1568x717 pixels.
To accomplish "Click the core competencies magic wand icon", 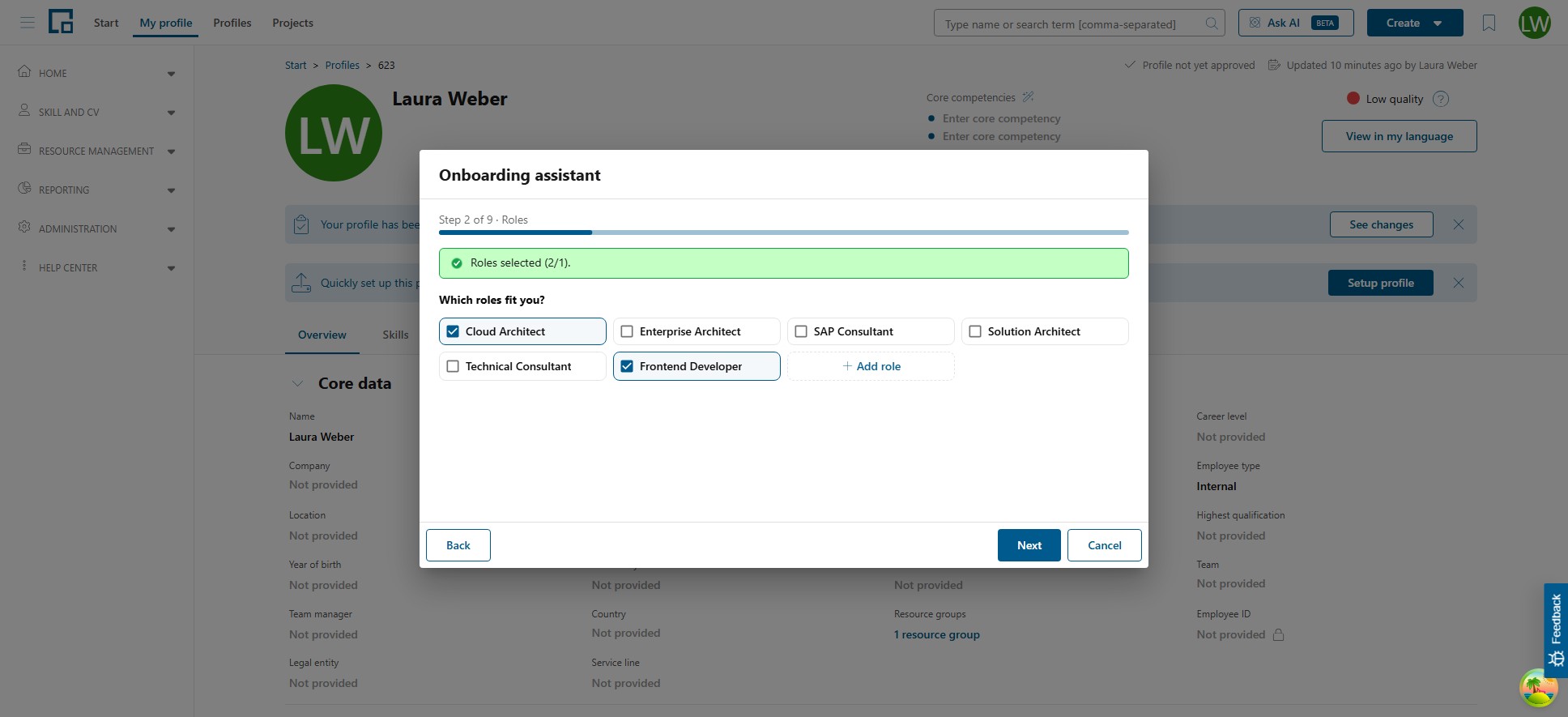I will coord(1028,97).
